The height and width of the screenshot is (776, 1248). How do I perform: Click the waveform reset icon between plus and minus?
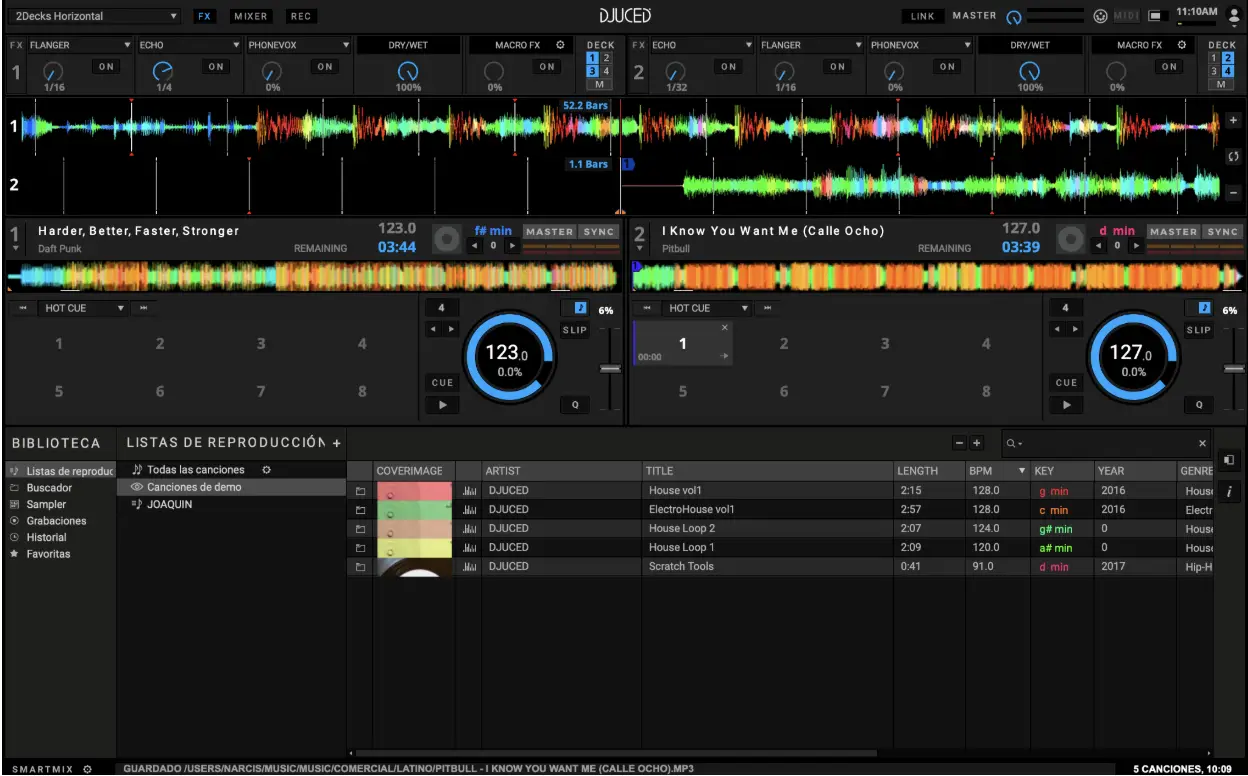[1233, 157]
